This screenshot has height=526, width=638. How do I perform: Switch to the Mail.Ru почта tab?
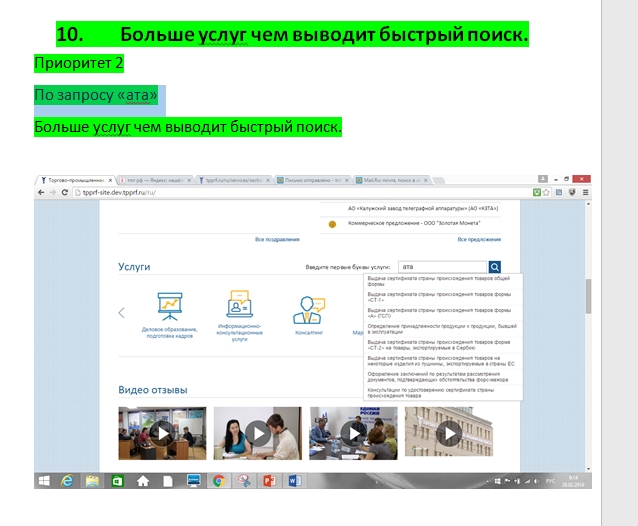391,180
